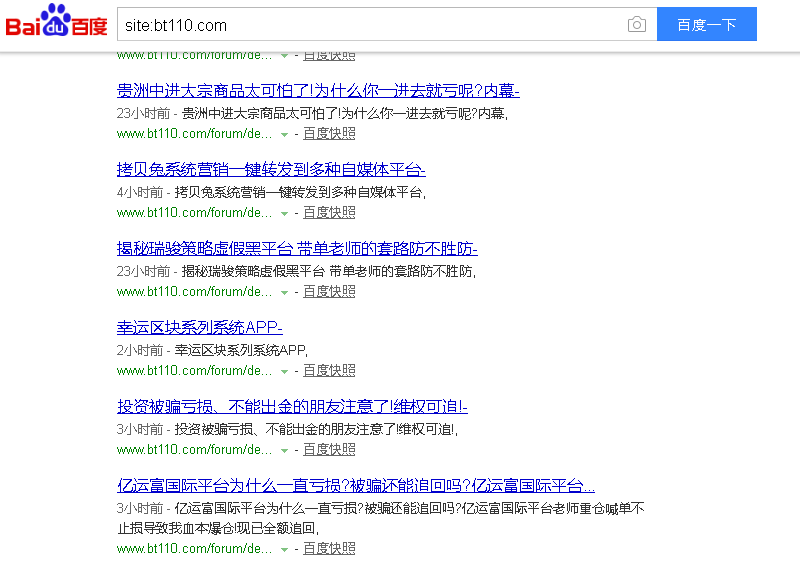Click snippet text 4小时前 - 拷贝兔系统营销
The height and width of the screenshot is (570, 800).
click(271, 192)
